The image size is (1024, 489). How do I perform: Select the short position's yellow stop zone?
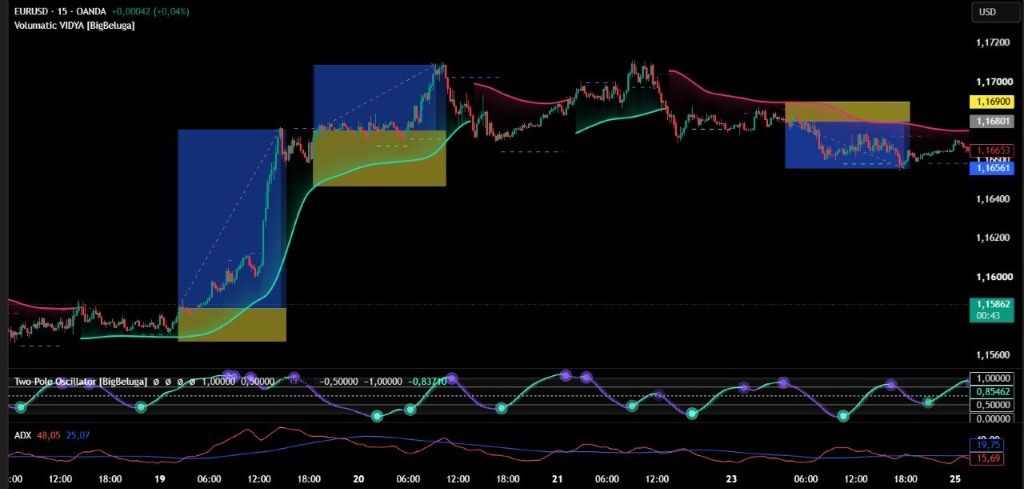847,112
